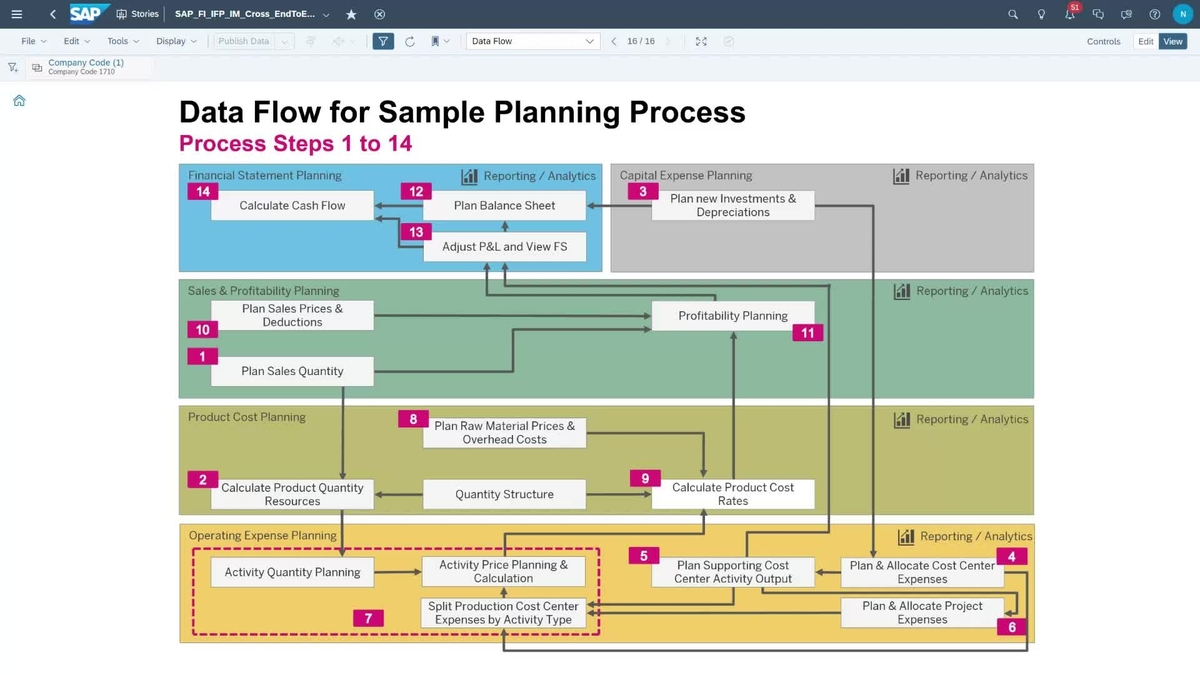Click the Help question mark icon
The height and width of the screenshot is (675, 1200).
[x=1154, y=14]
